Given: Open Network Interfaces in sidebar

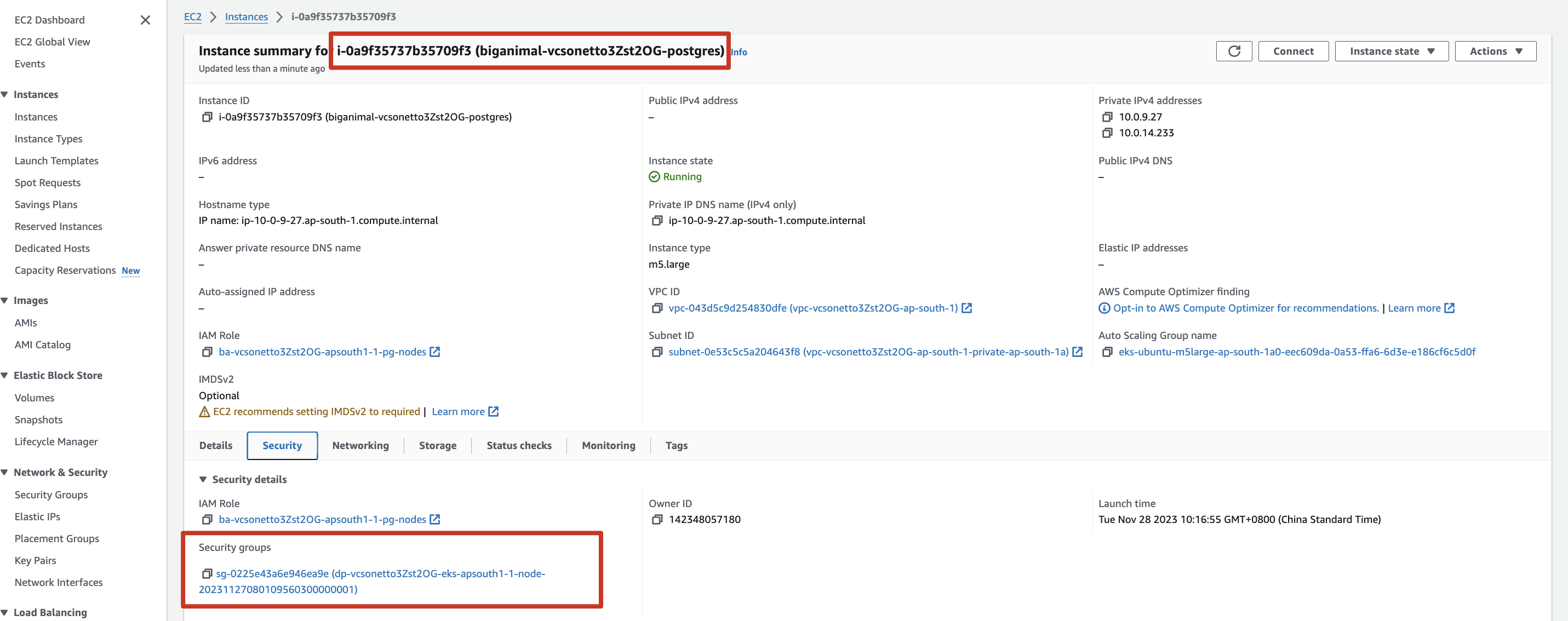Looking at the screenshot, I should pos(59,582).
